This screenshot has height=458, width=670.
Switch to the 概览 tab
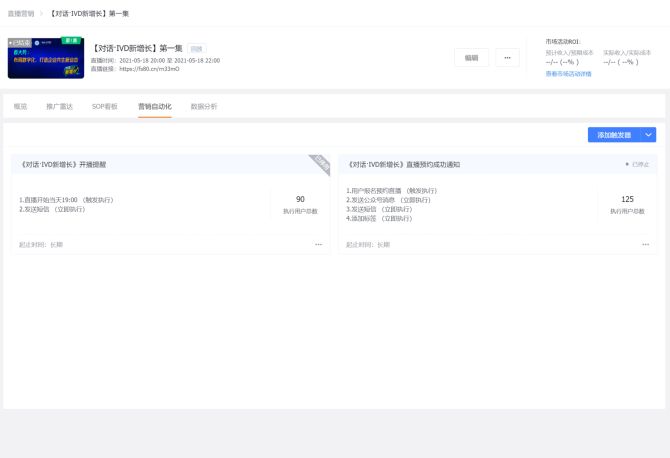[21, 106]
